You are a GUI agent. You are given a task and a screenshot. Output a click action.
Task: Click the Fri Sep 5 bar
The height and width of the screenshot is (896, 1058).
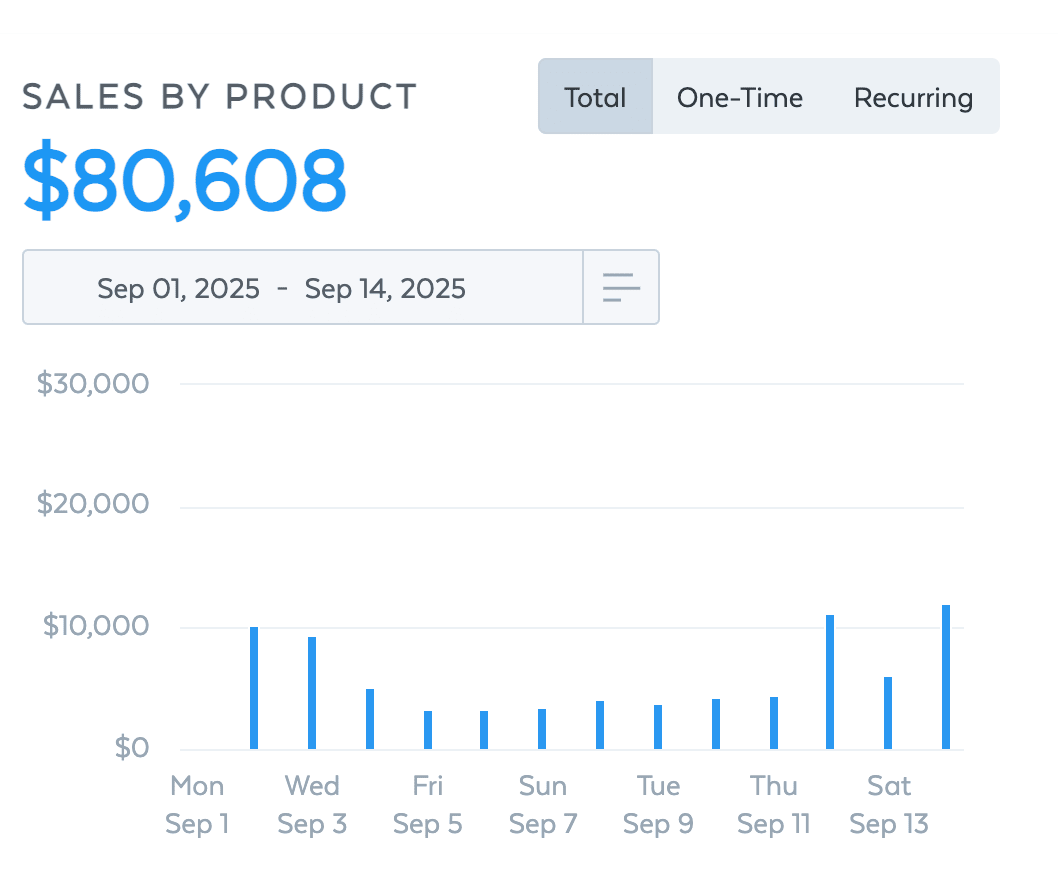428,730
